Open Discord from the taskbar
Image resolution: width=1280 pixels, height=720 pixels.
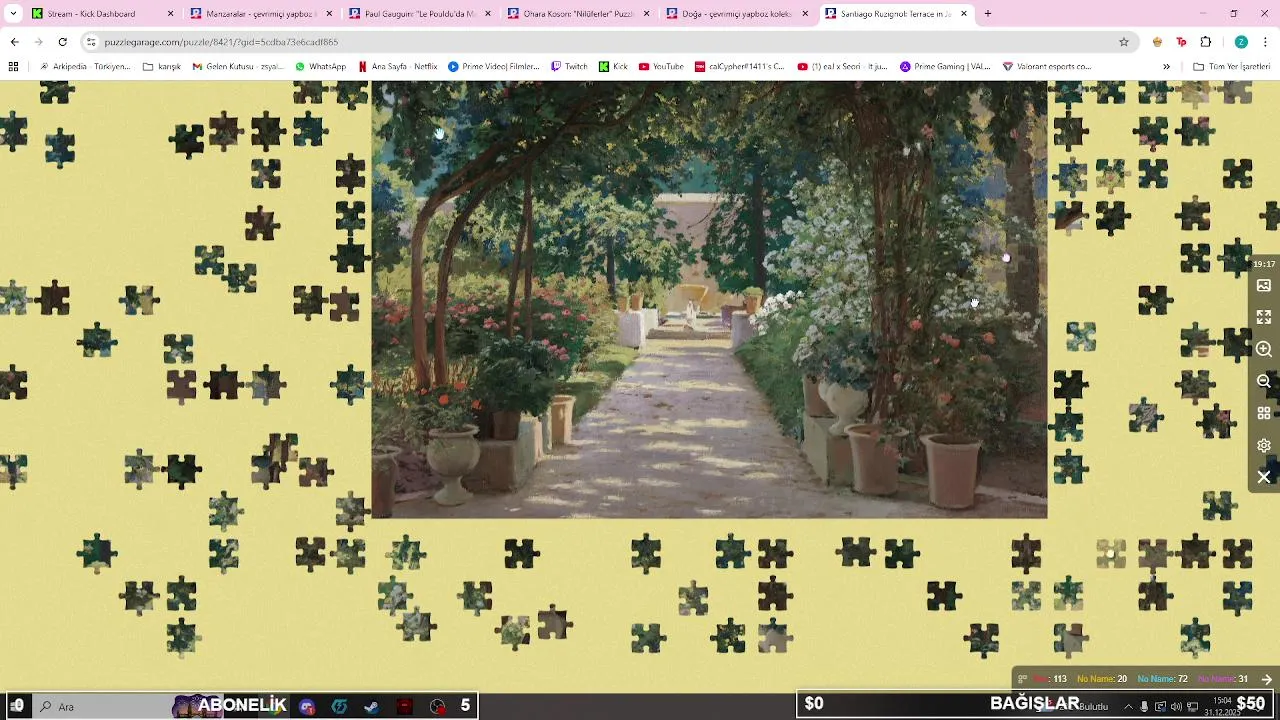307,706
